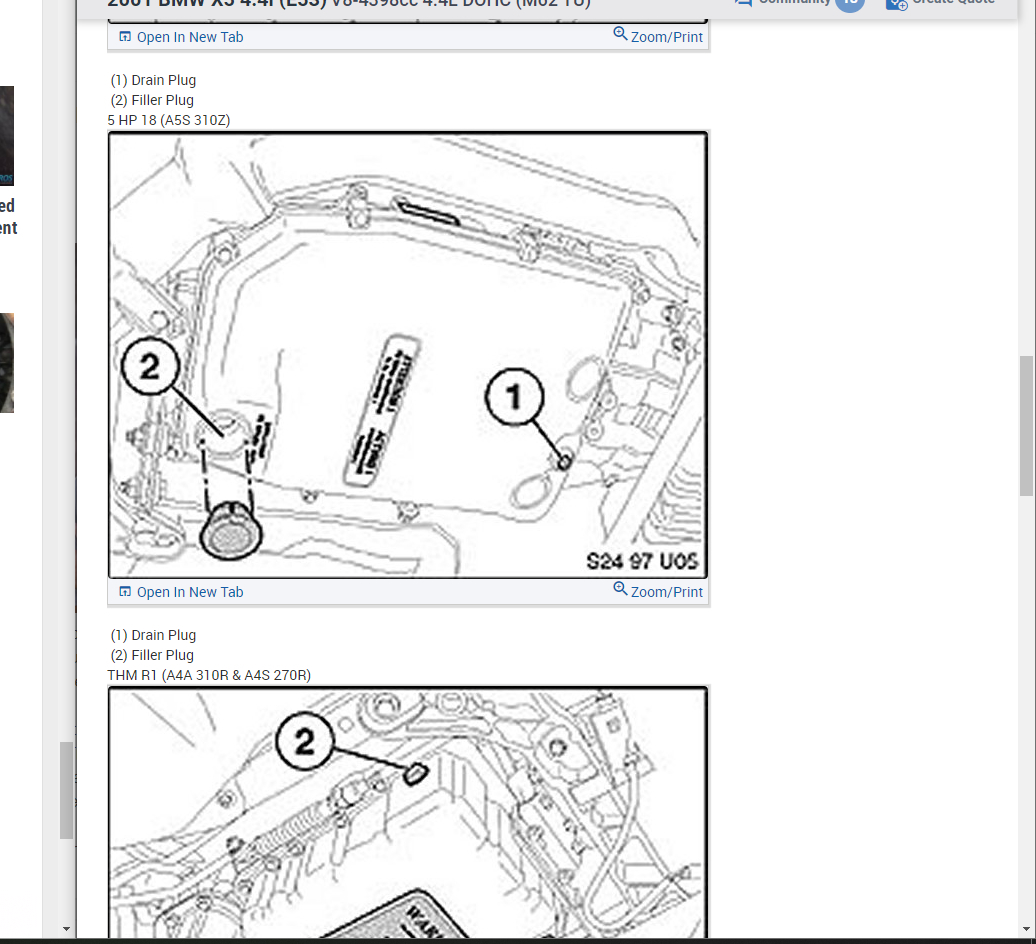
Task: Click Zoom/Print below the 5 HP 18 diagram
Action: (658, 591)
